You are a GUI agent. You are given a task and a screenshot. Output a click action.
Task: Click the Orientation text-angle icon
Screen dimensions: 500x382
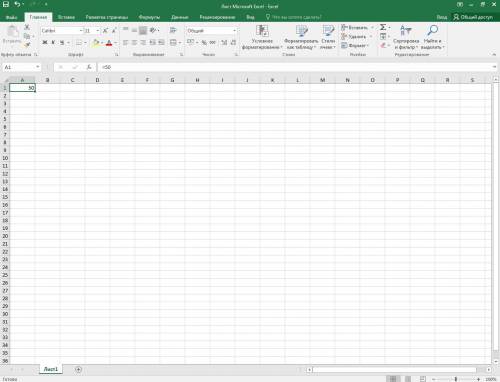153,31
